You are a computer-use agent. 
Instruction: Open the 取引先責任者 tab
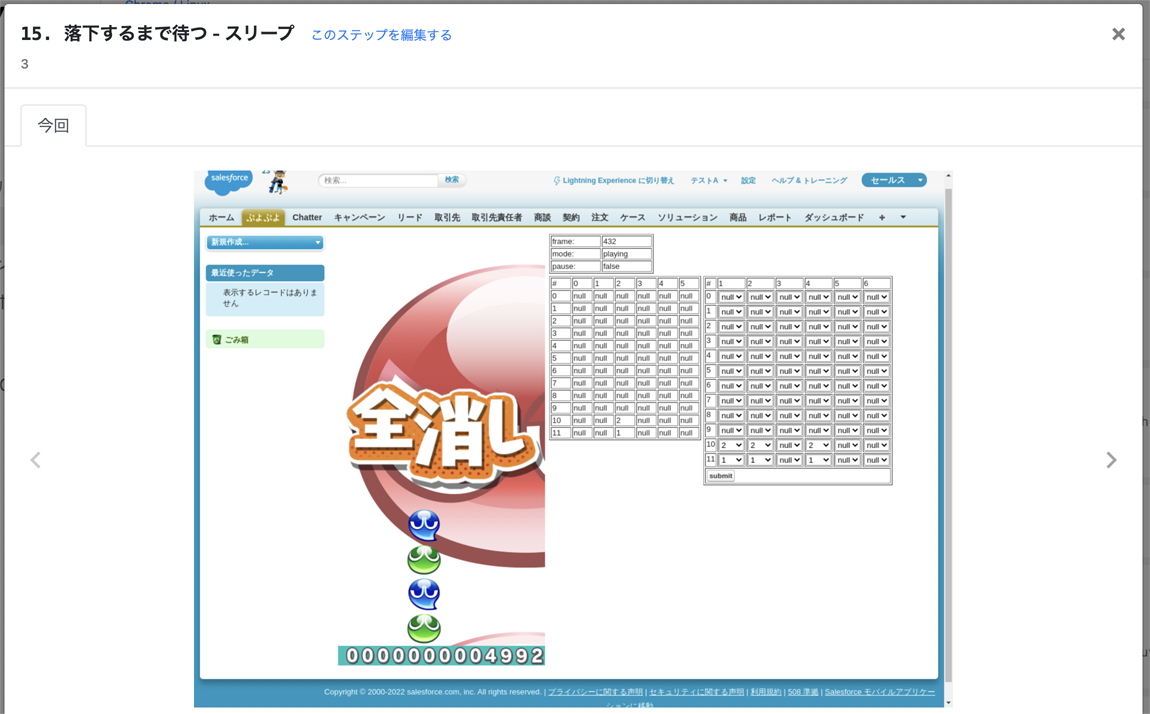497,218
